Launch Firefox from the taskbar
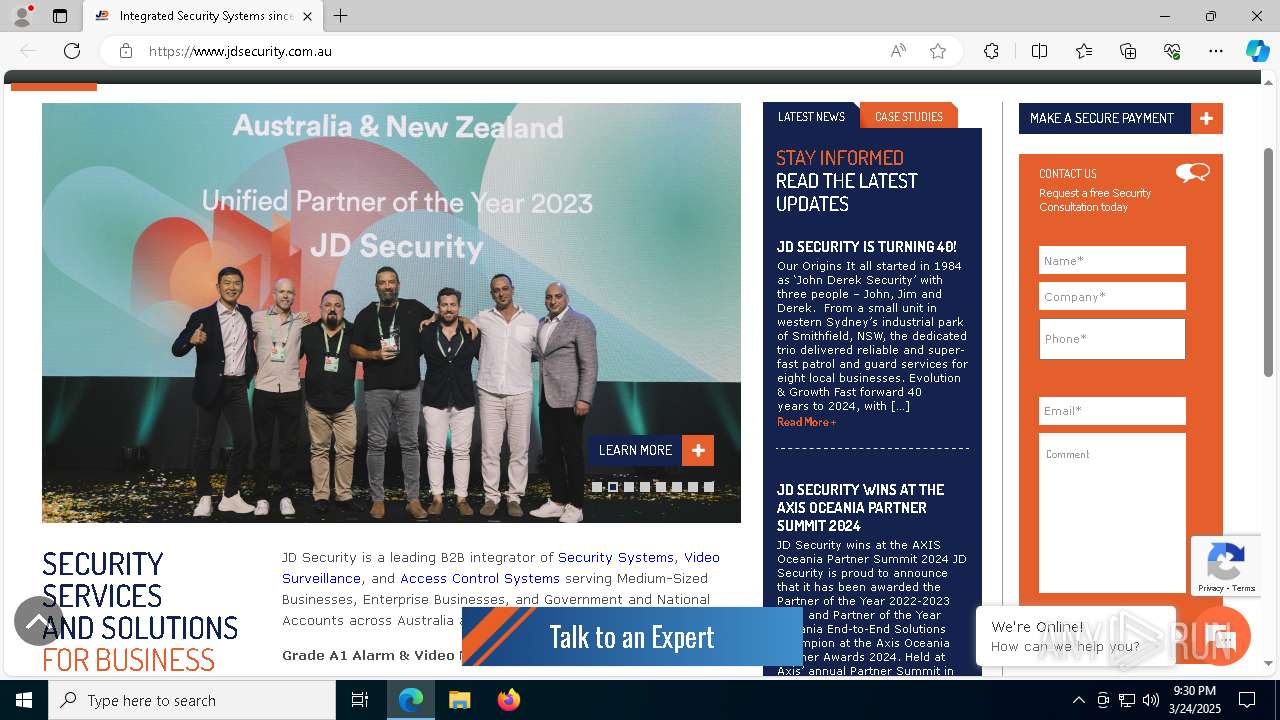This screenshot has height=720, width=1280. [x=509, y=700]
